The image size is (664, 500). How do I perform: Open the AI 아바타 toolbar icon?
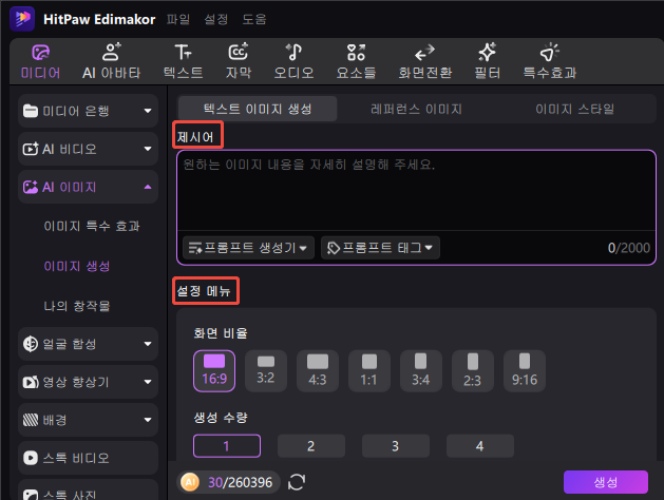[110, 53]
